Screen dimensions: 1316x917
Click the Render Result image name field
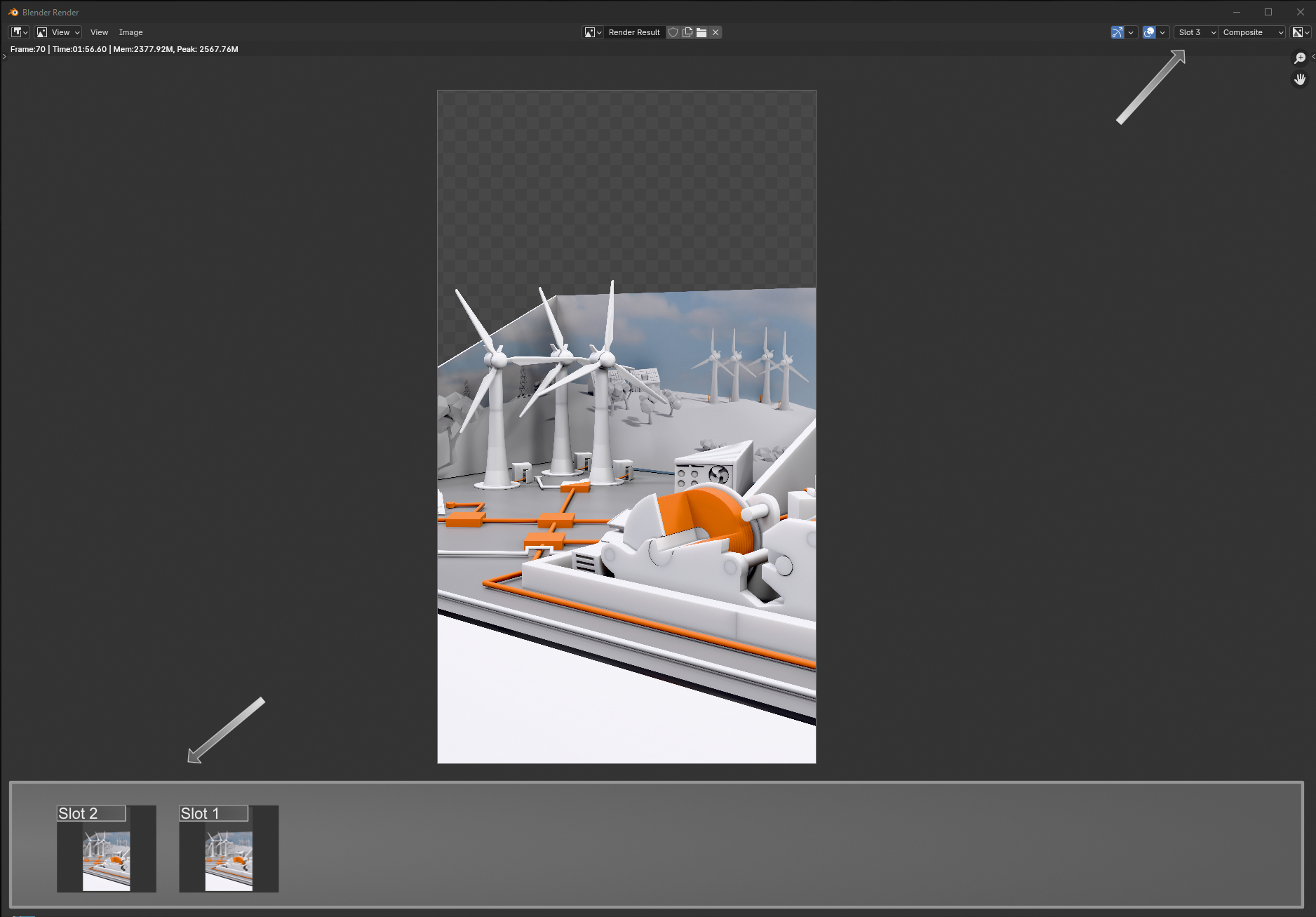pos(634,32)
